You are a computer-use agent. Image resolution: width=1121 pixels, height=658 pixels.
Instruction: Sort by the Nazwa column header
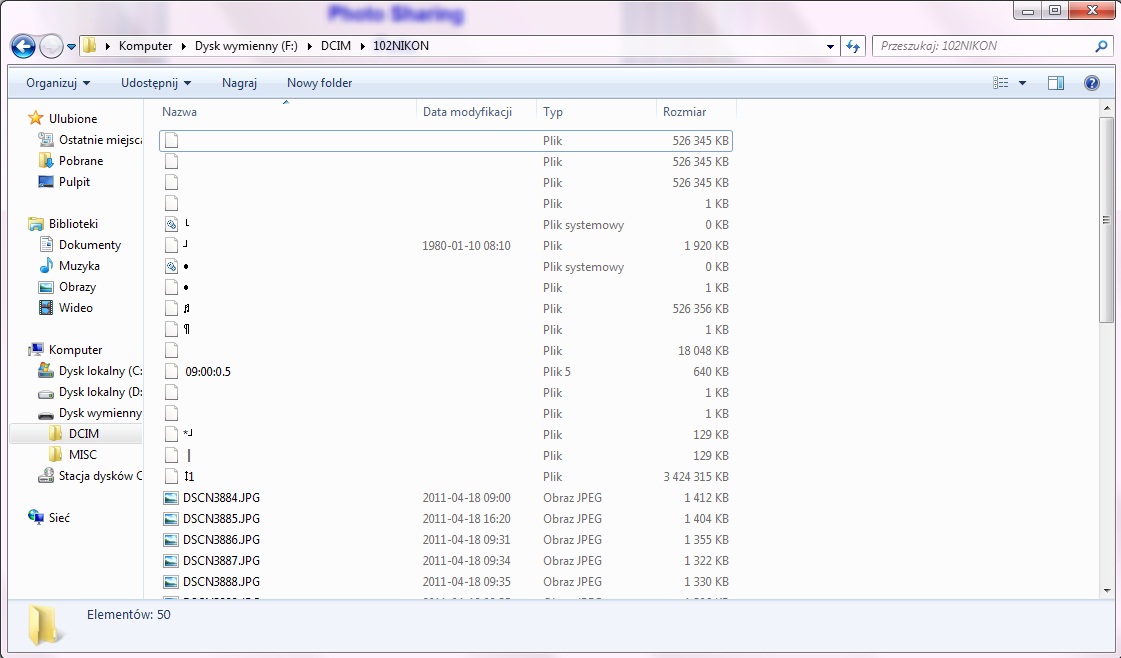pos(286,112)
